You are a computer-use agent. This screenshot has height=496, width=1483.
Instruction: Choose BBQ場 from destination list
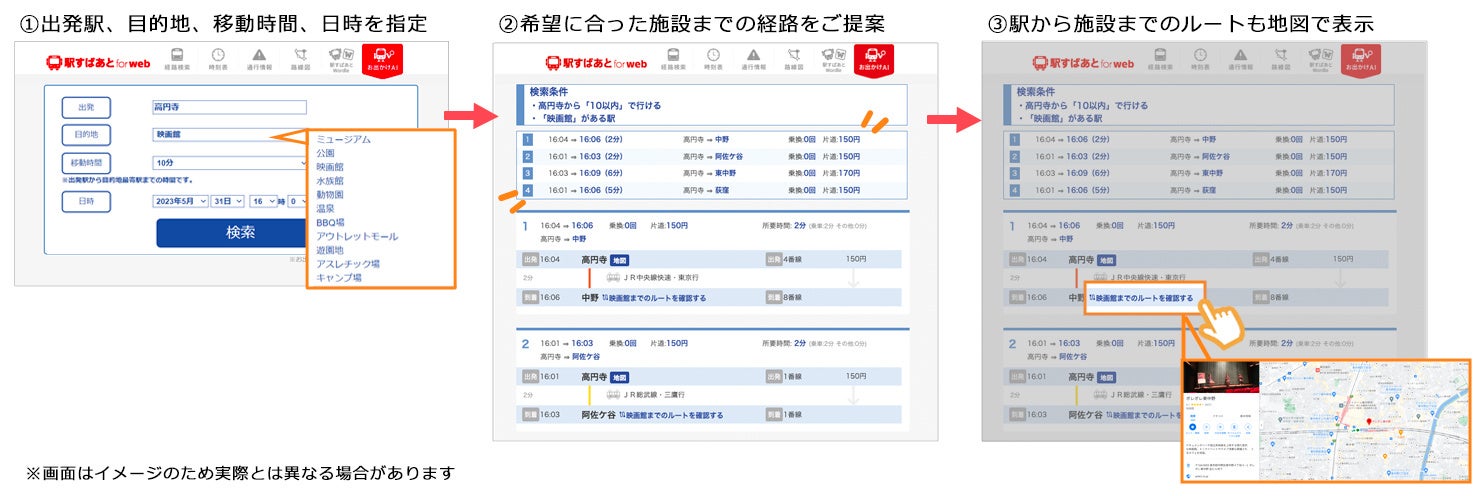[x=330, y=223]
